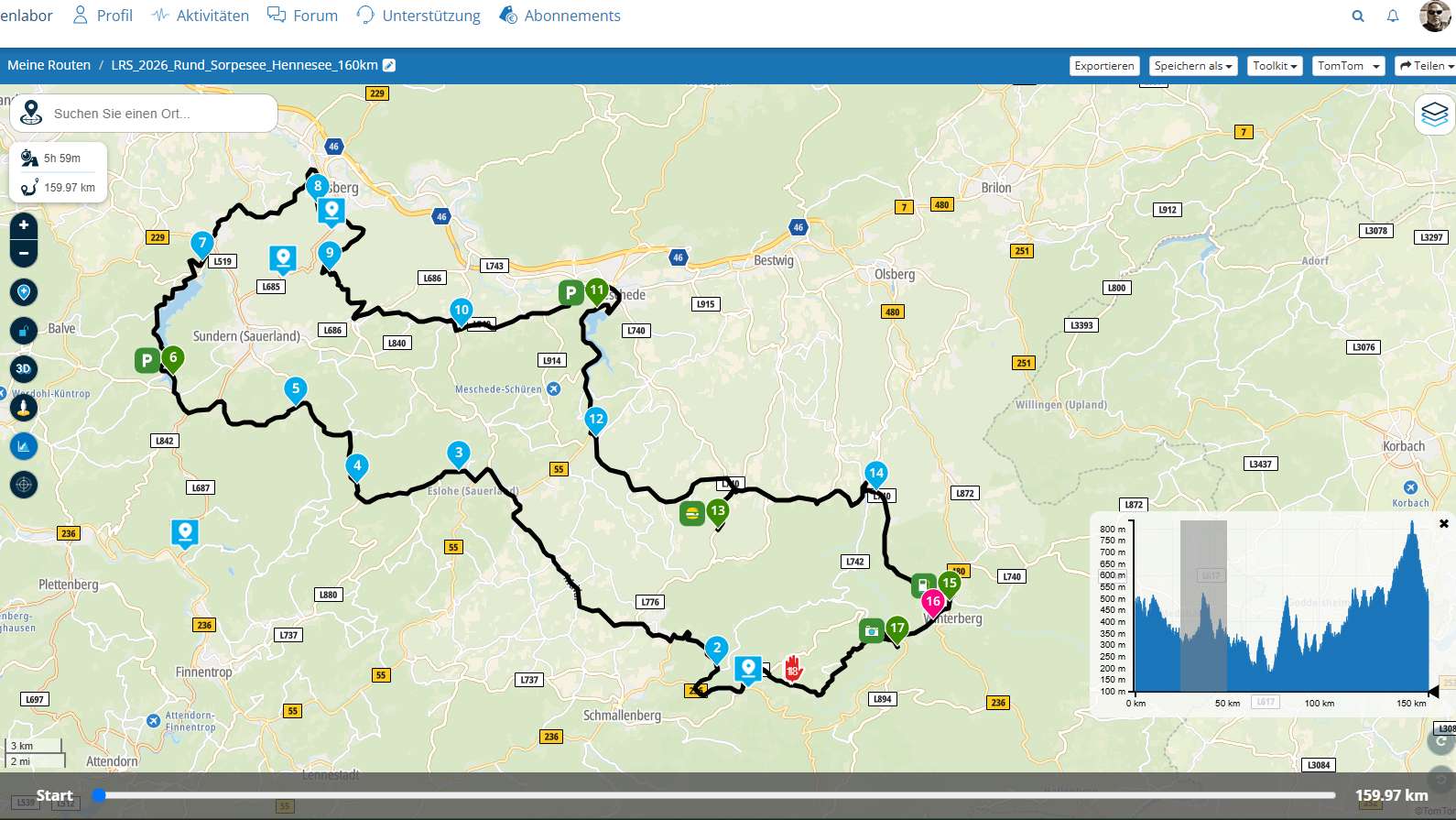Click the Brilon town label on the map

click(996, 188)
